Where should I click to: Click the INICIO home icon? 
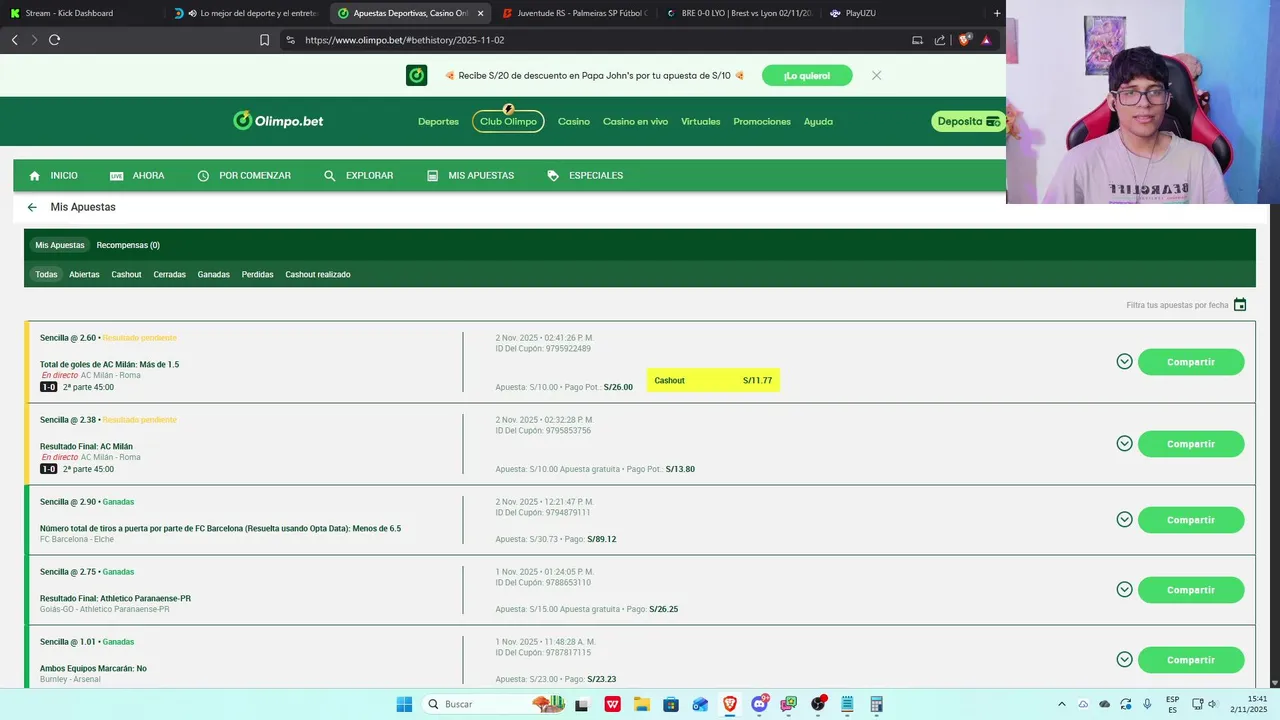[x=35, y=175]
